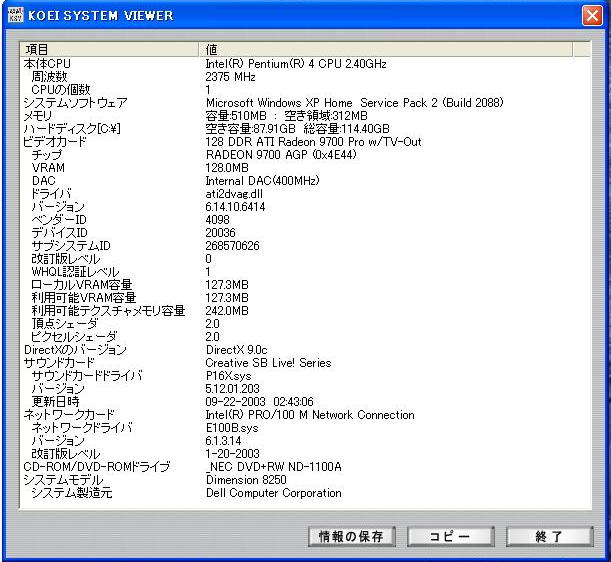Screen dimensions: 611x562
Task: Select the DirectX 9.0c value
Action: click(237, 350)
